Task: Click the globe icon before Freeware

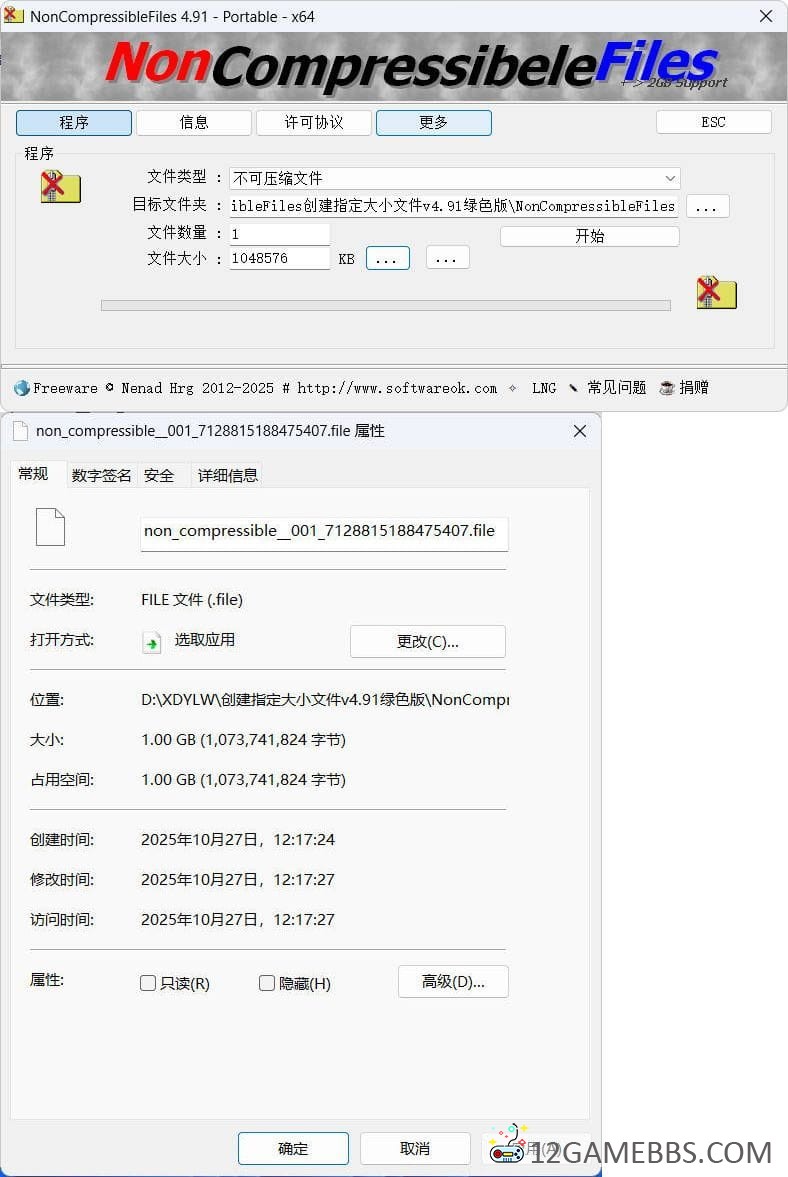Action: click(x=22, y=388)
